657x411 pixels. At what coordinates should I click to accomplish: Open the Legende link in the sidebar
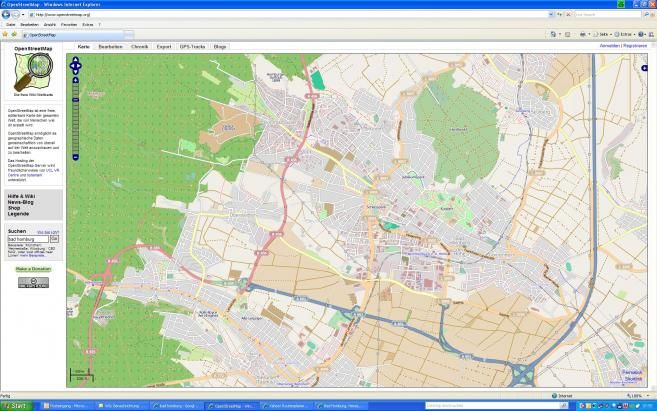[18, 214]
